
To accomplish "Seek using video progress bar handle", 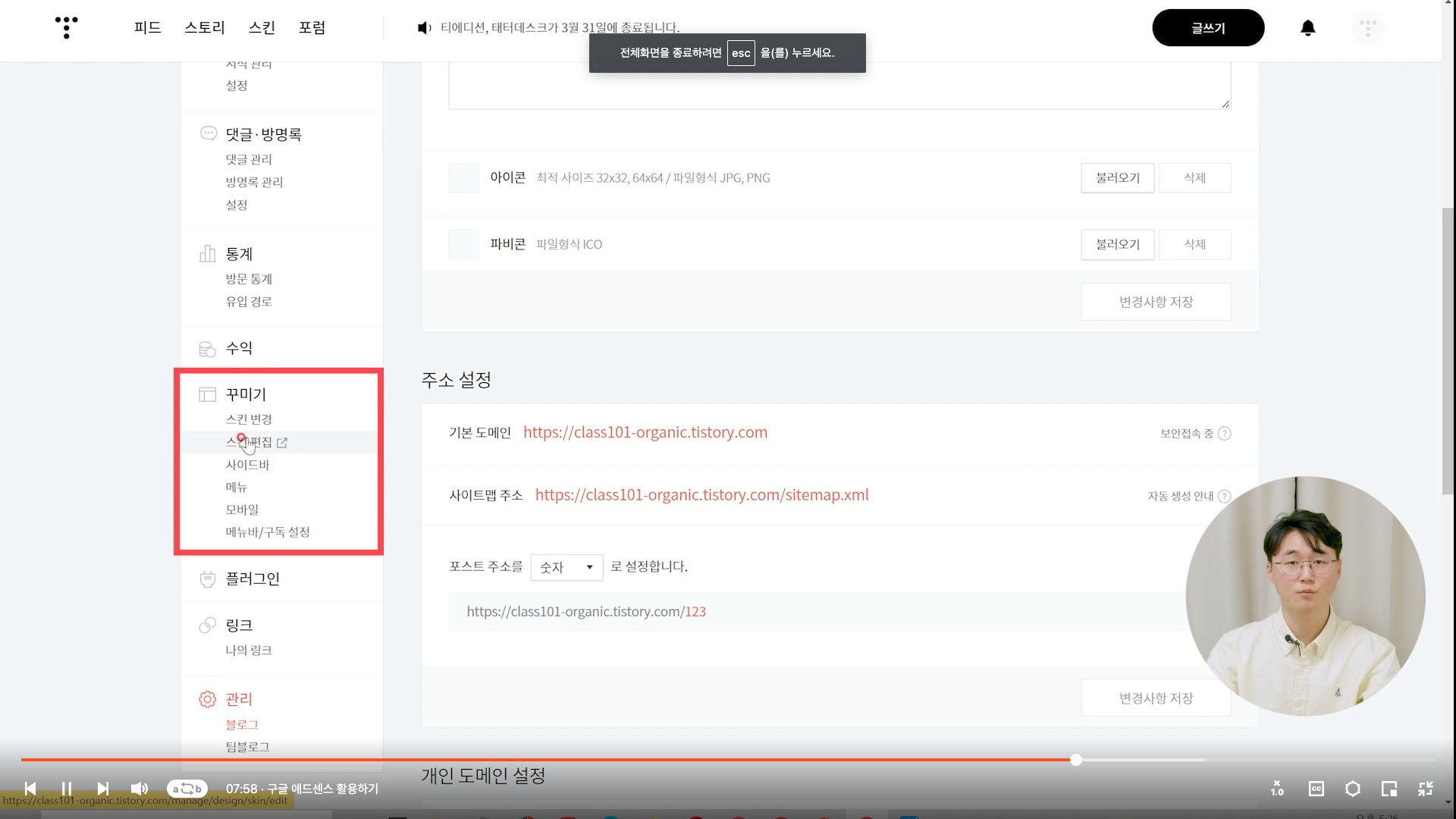I will (1075, 760).
